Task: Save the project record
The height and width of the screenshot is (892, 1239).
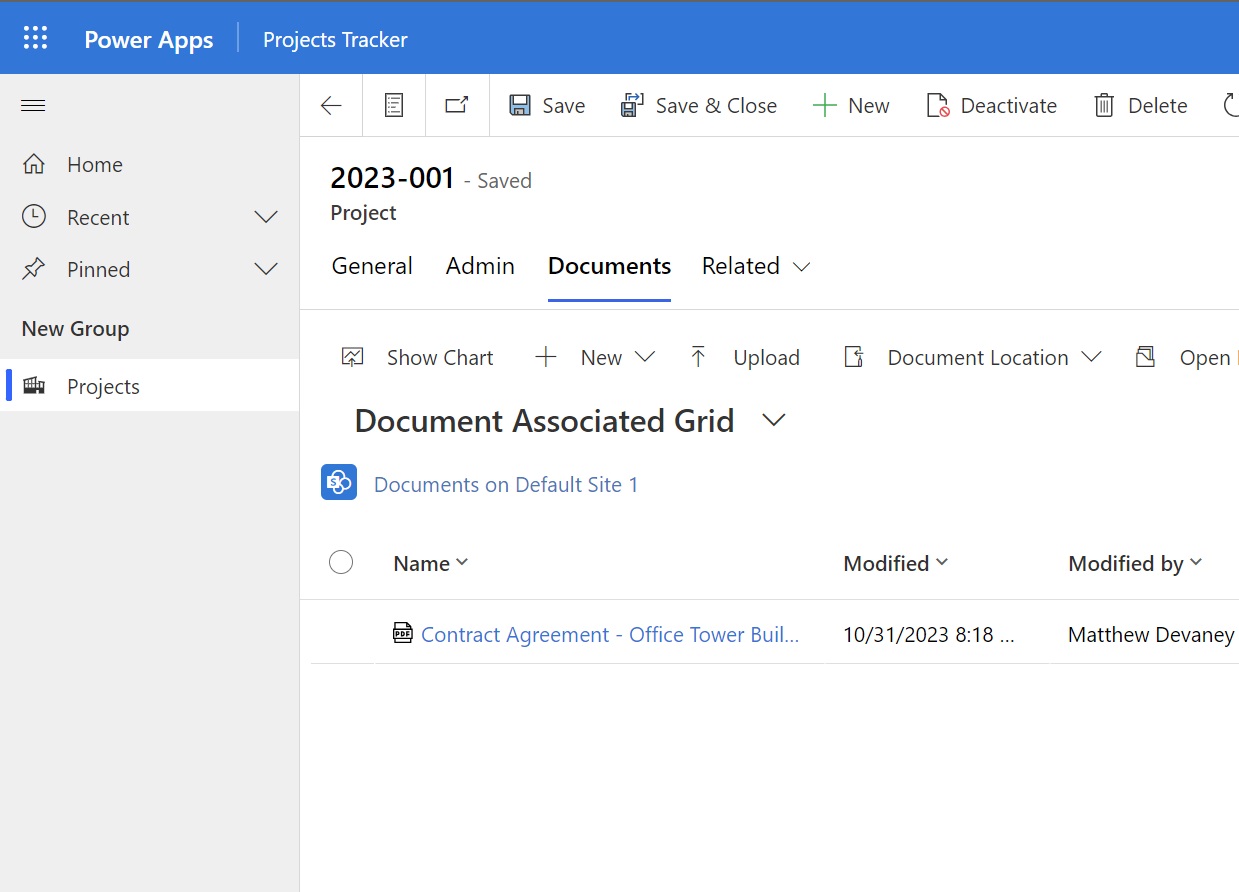Action: pyautogui.click(x=546, y=105)
